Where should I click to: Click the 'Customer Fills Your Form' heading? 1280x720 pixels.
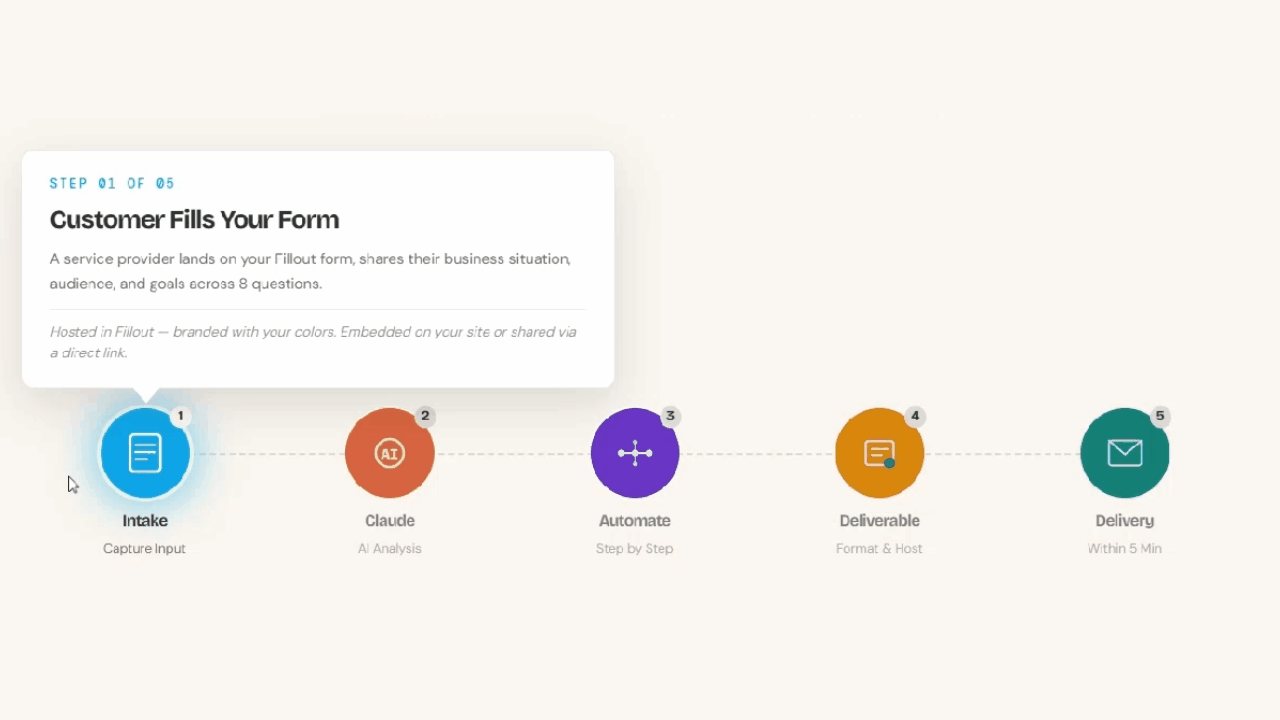[195, 220]
